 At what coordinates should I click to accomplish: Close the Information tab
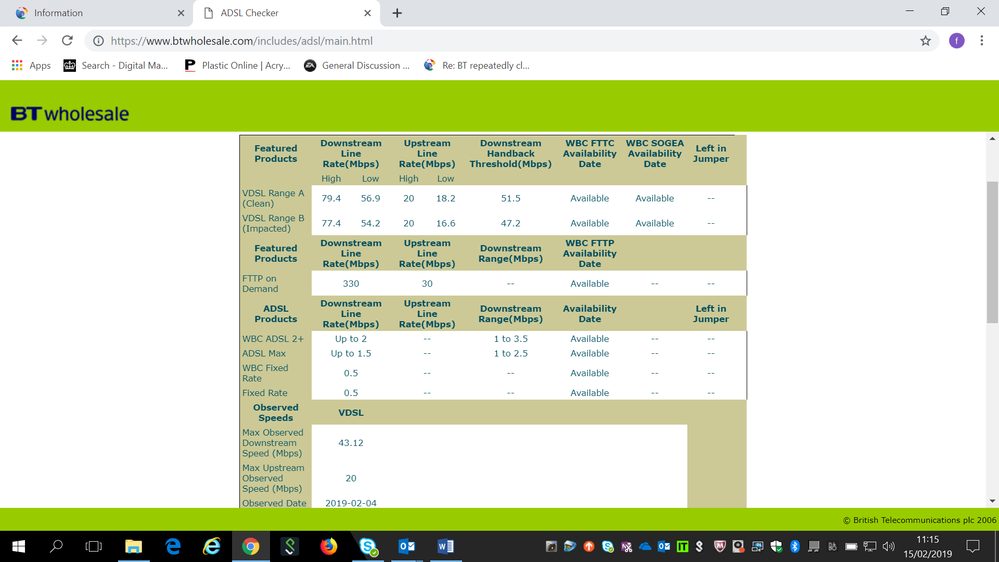coord(181,13)
